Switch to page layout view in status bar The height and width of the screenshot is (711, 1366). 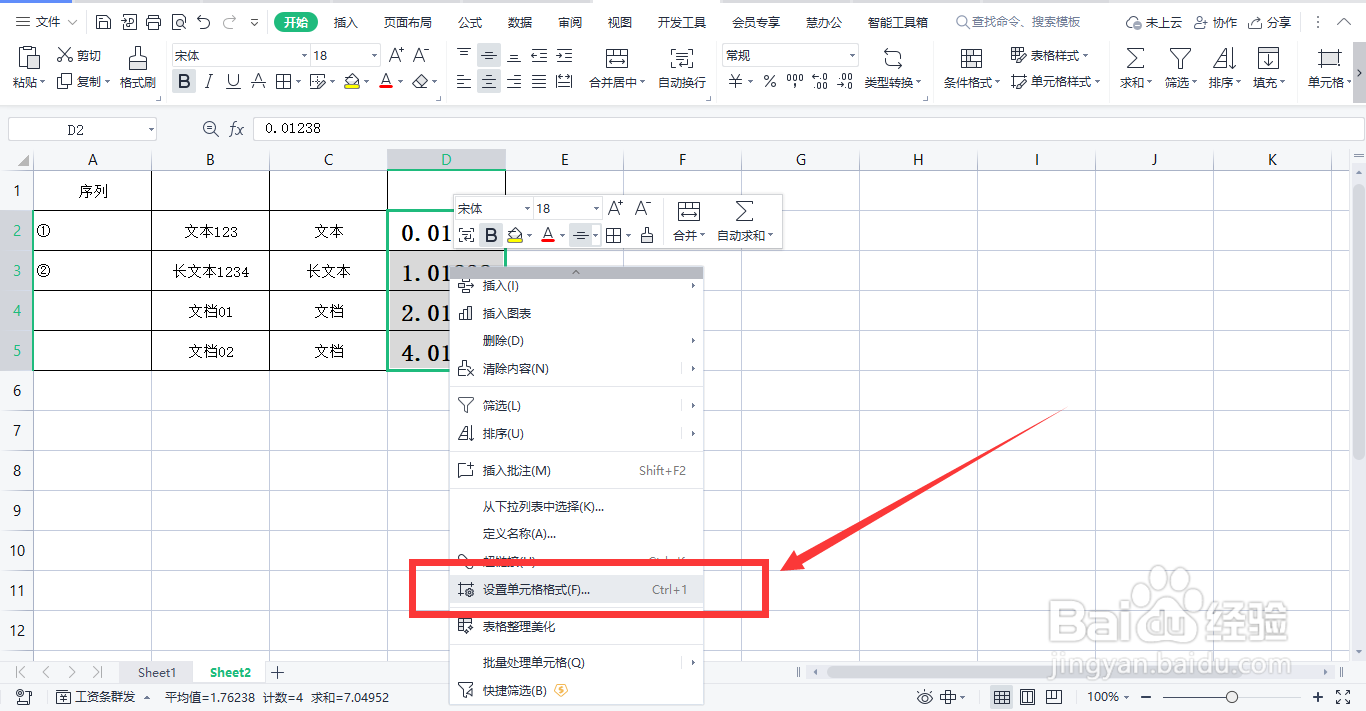click(1028, 697)
